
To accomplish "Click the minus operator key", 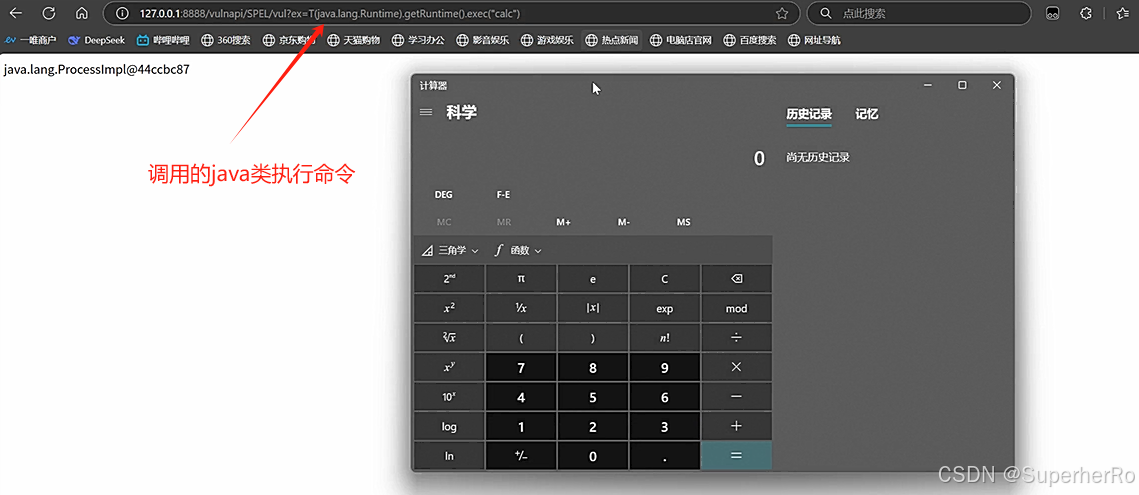I will (737, 398).
